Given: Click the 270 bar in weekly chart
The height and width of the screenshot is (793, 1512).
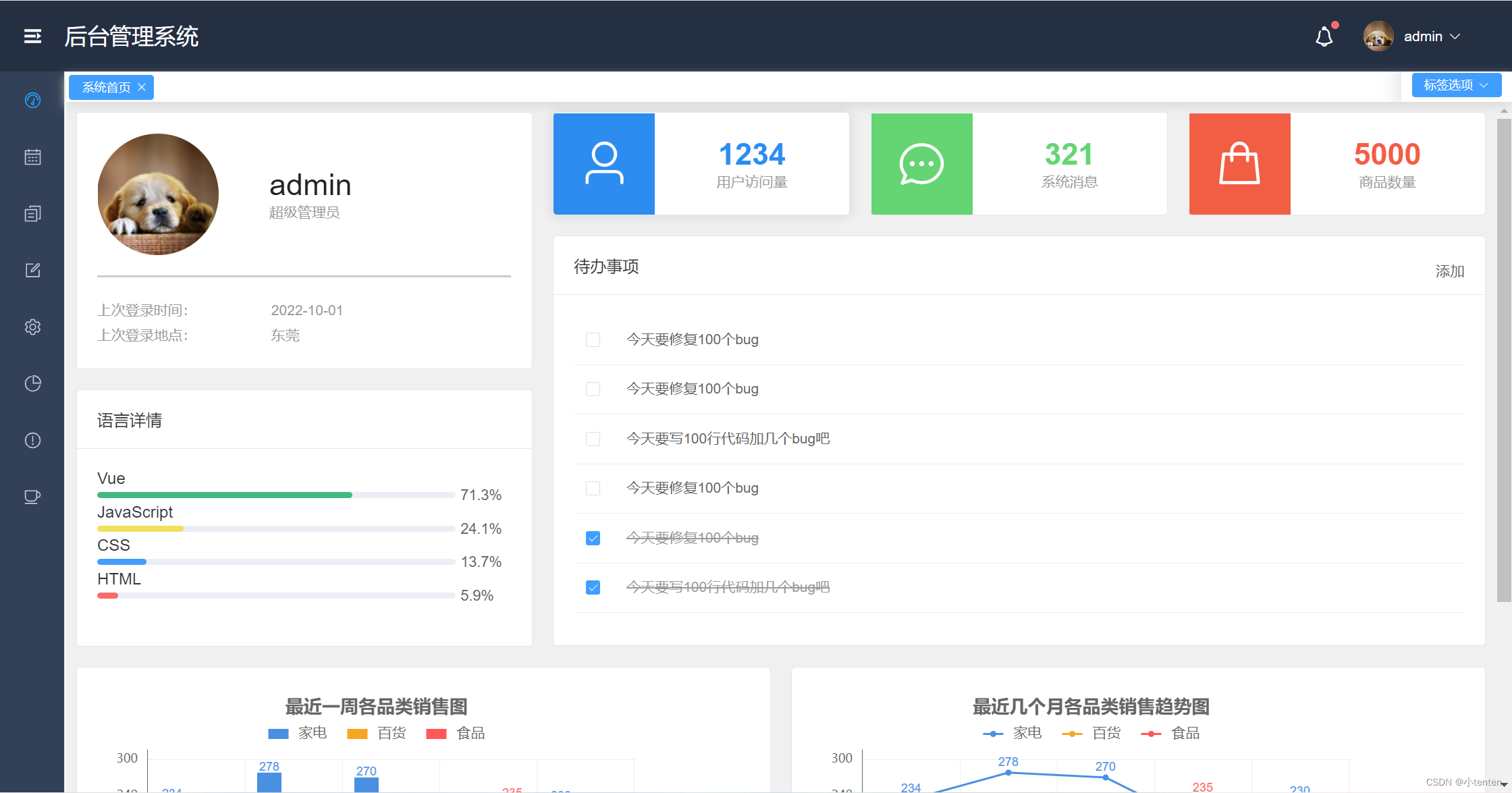Looking at the screenshot, I should (367, 785).
